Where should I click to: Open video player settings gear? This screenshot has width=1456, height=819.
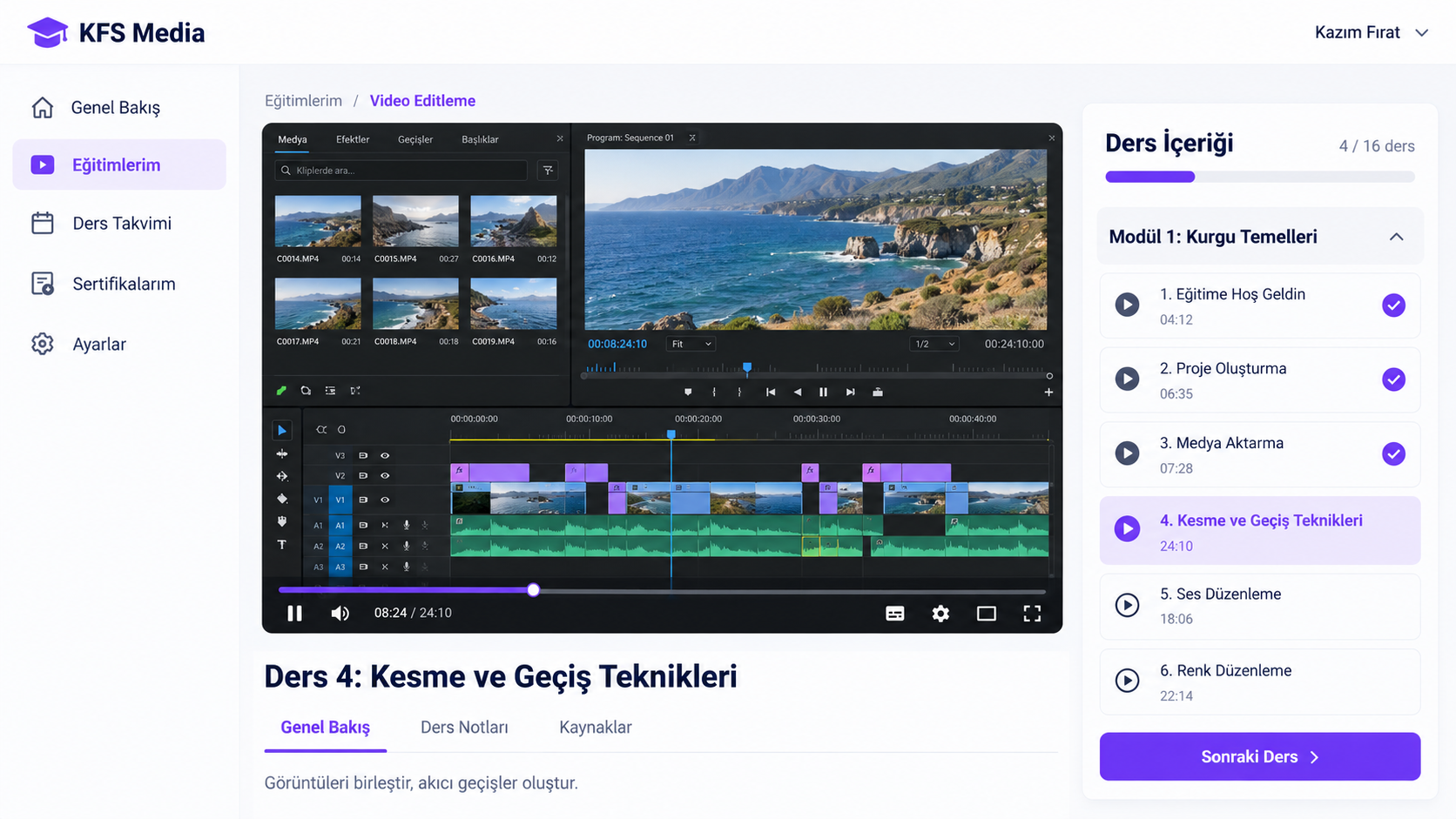pyautogui.click(x=940, y=614)
